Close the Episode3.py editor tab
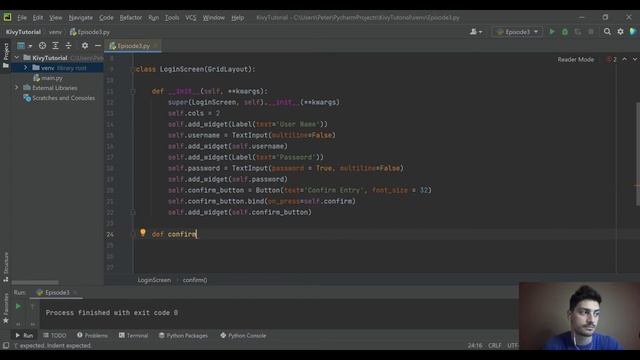Screen dimensions: 640x360 (x=156, y=46)
